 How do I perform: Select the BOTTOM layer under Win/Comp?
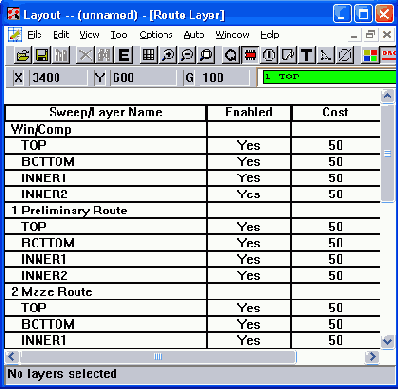tap(106, 162)
